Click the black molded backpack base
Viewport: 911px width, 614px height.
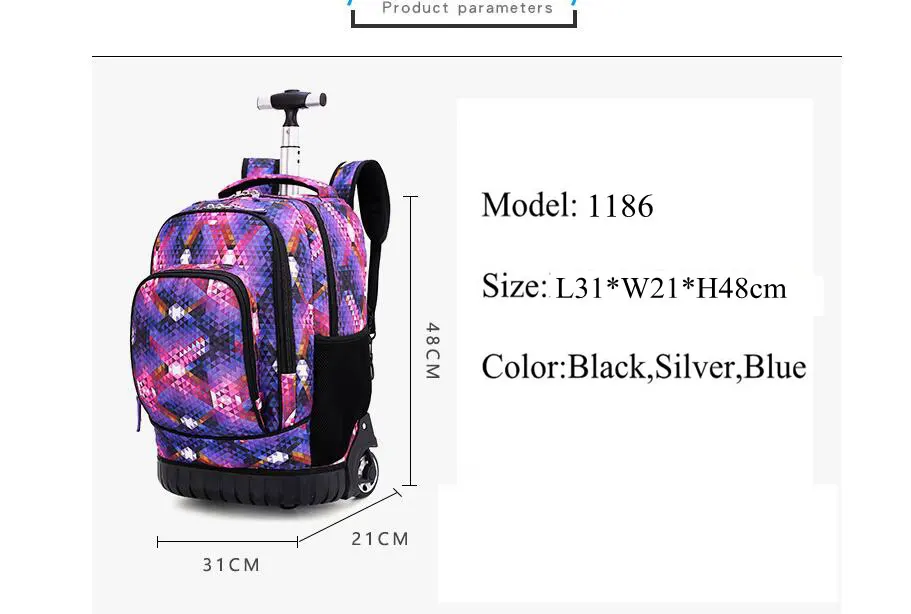(x=254, y=483)
